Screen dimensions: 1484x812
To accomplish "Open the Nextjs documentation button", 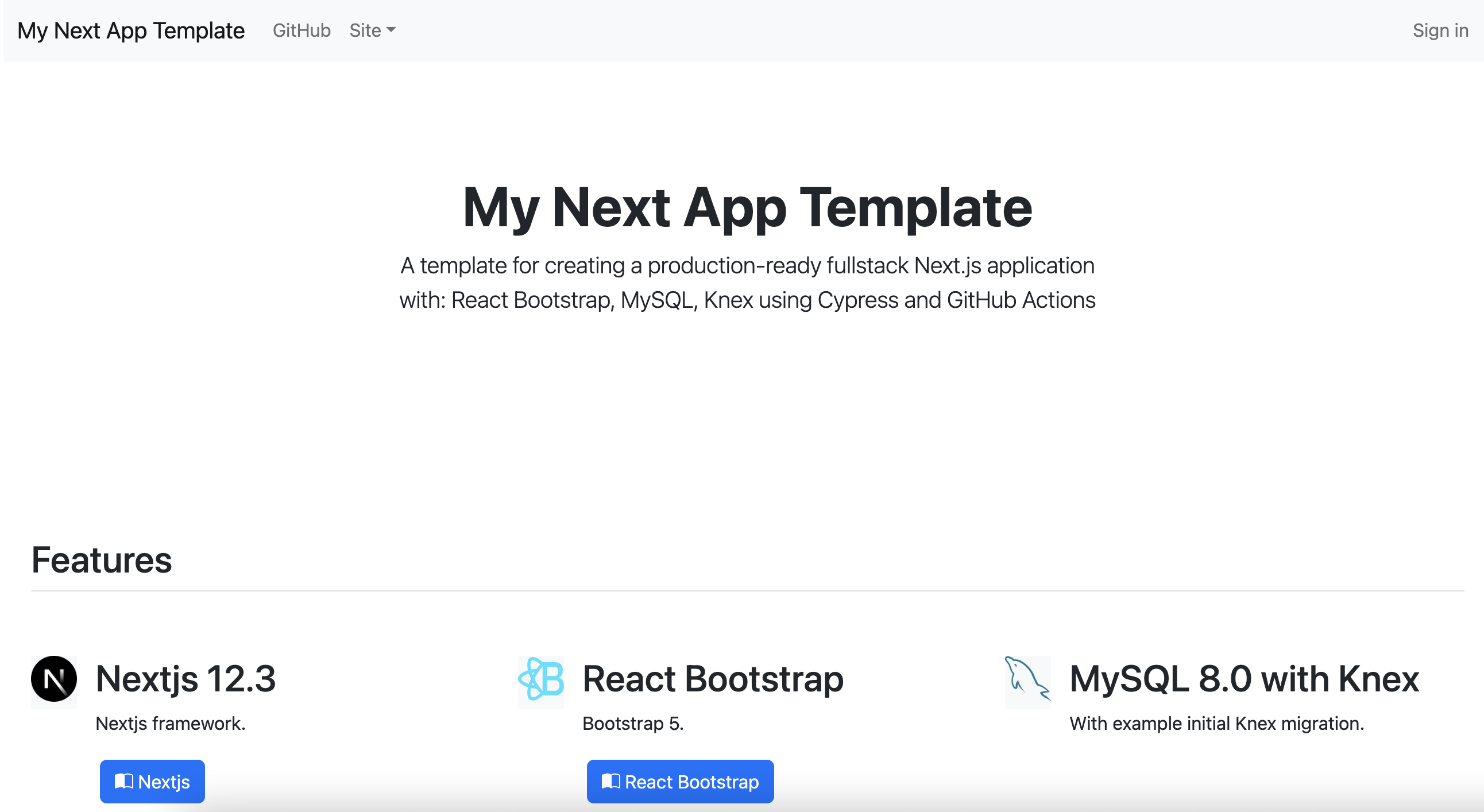I will [152, 782].
